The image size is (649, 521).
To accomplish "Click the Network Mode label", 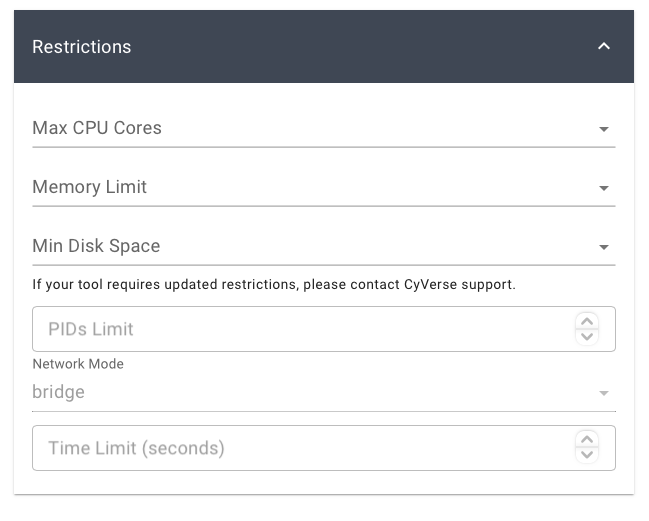I will pyautogui.click(x=78, y=364).
